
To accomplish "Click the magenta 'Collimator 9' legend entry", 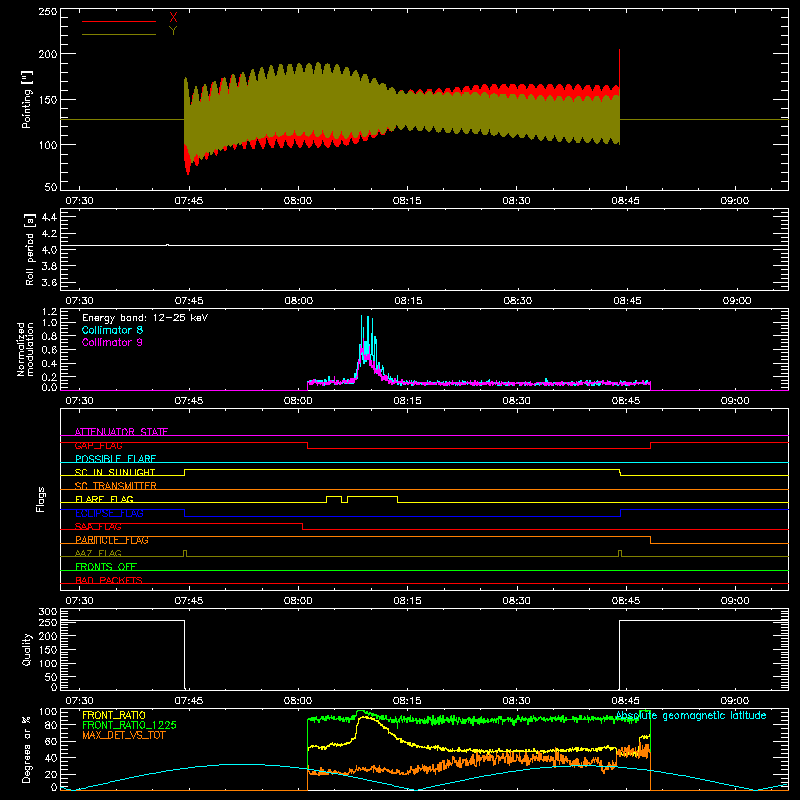I will tap(112, 342).
